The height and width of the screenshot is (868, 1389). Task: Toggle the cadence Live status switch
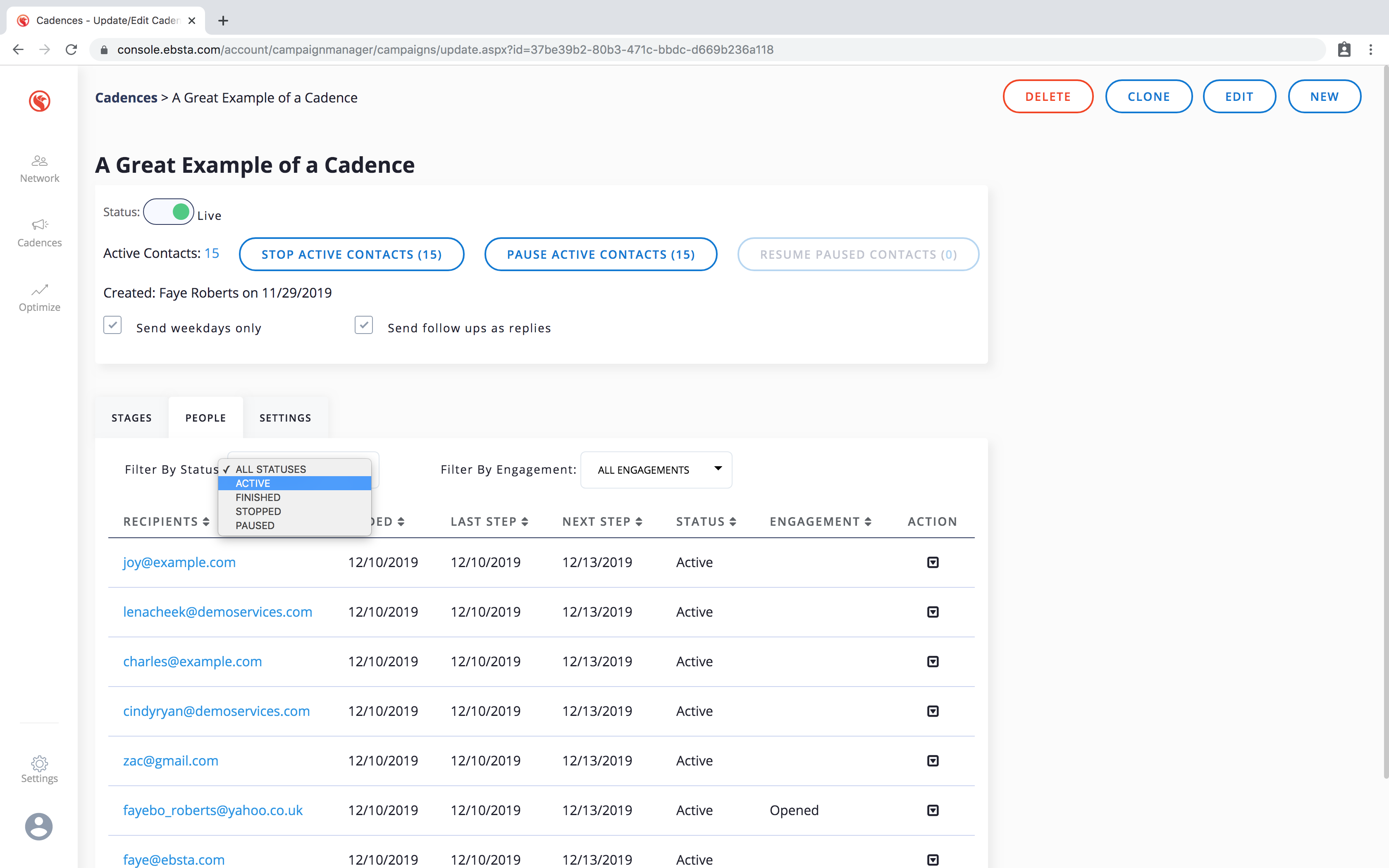[x=169, y=212]
